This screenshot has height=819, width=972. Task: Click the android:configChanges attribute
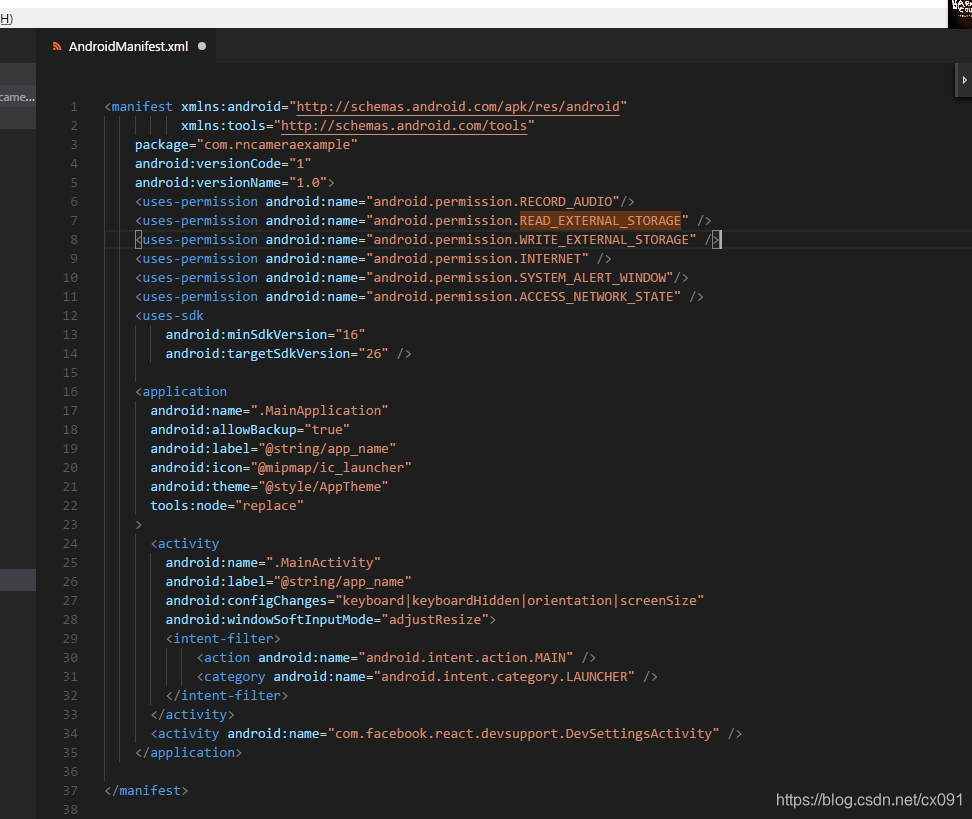tap(246, 601)
